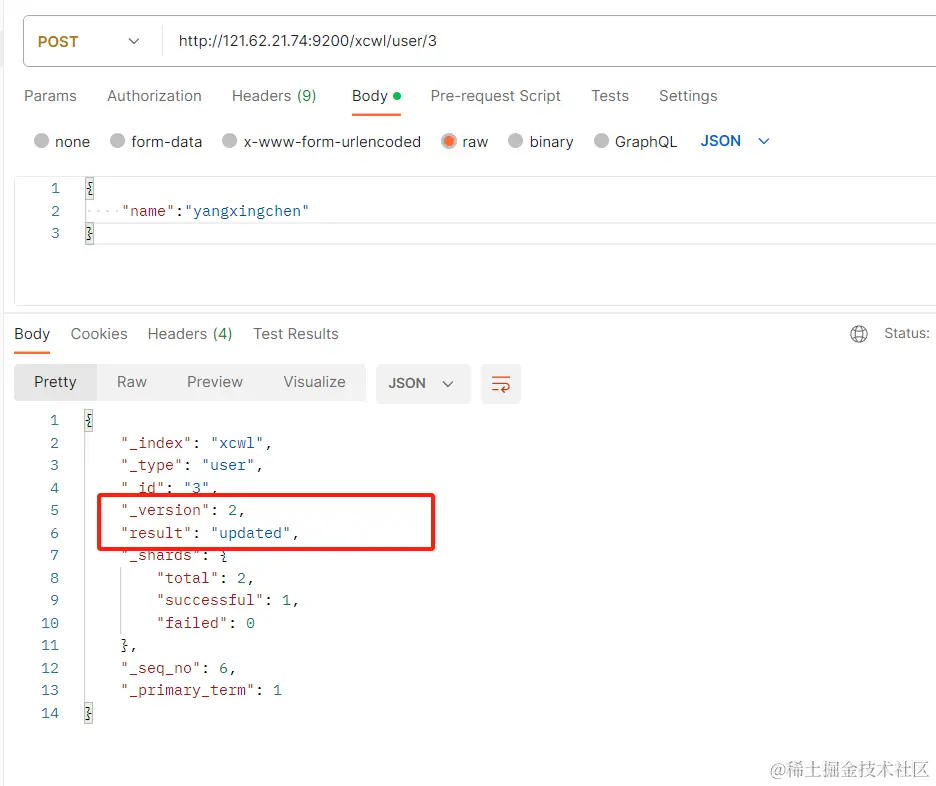
Task: Open the request Headers (9) tab
Action: 274,96
